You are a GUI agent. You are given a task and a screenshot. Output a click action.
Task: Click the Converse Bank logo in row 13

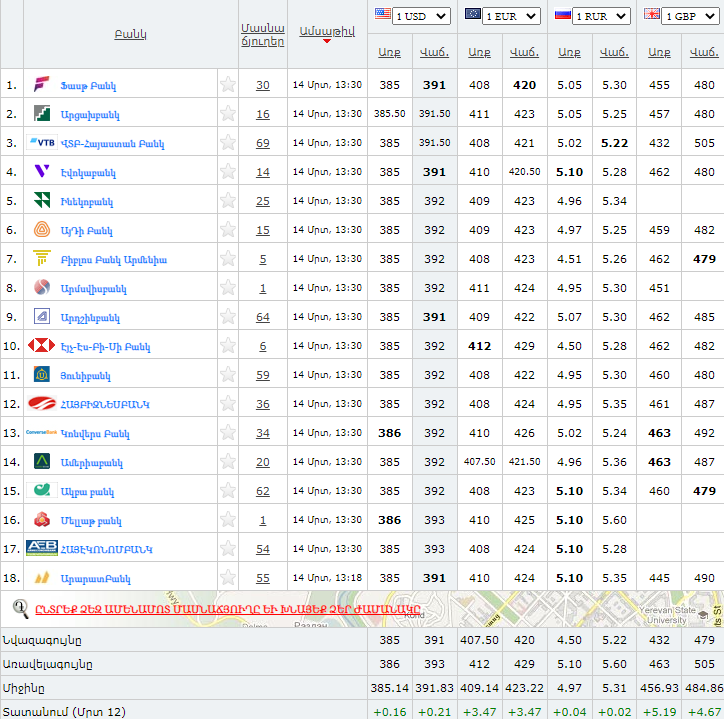(x=42, y=433)
